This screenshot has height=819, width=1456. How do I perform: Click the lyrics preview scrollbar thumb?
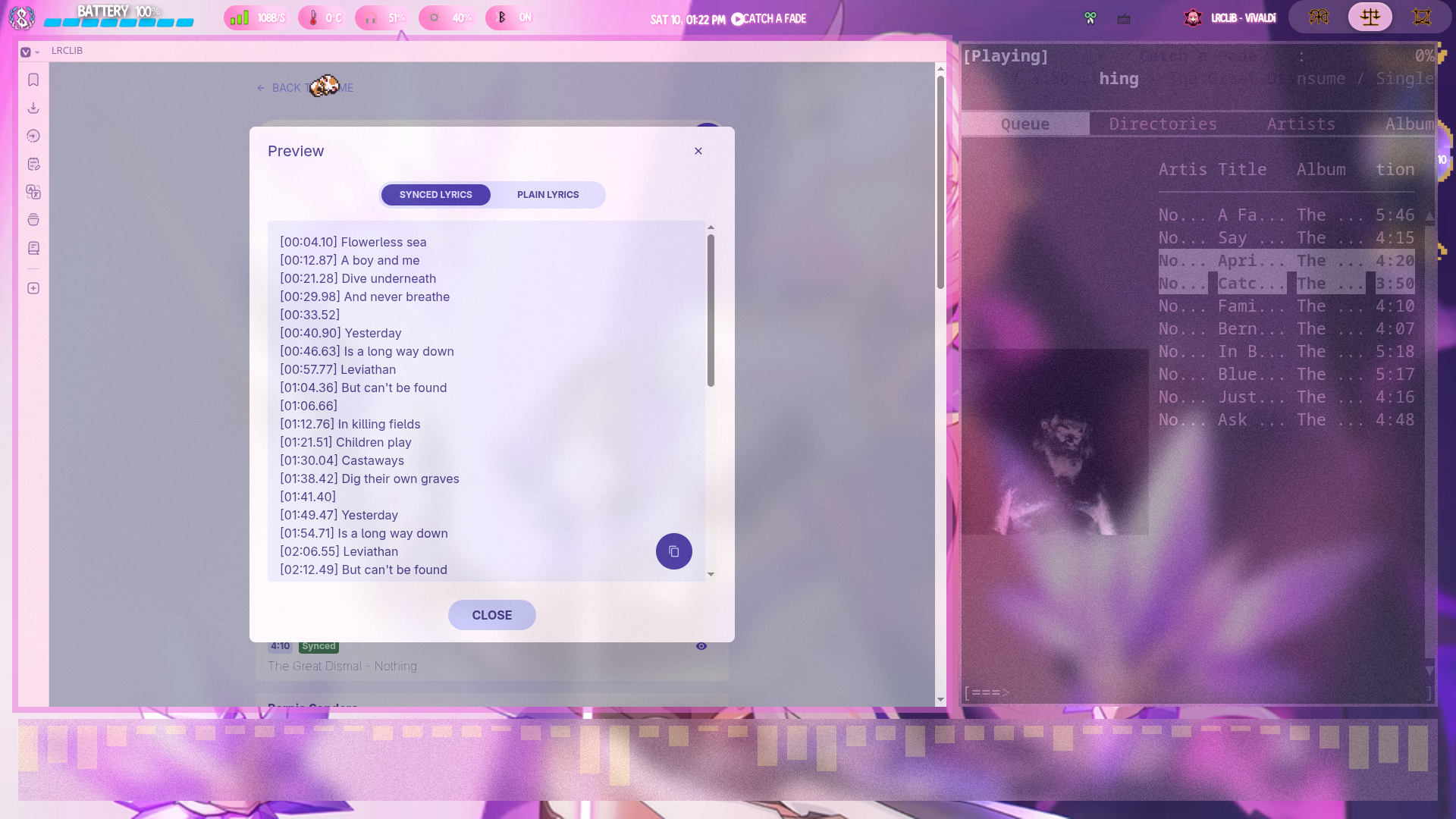pos(711,311)
